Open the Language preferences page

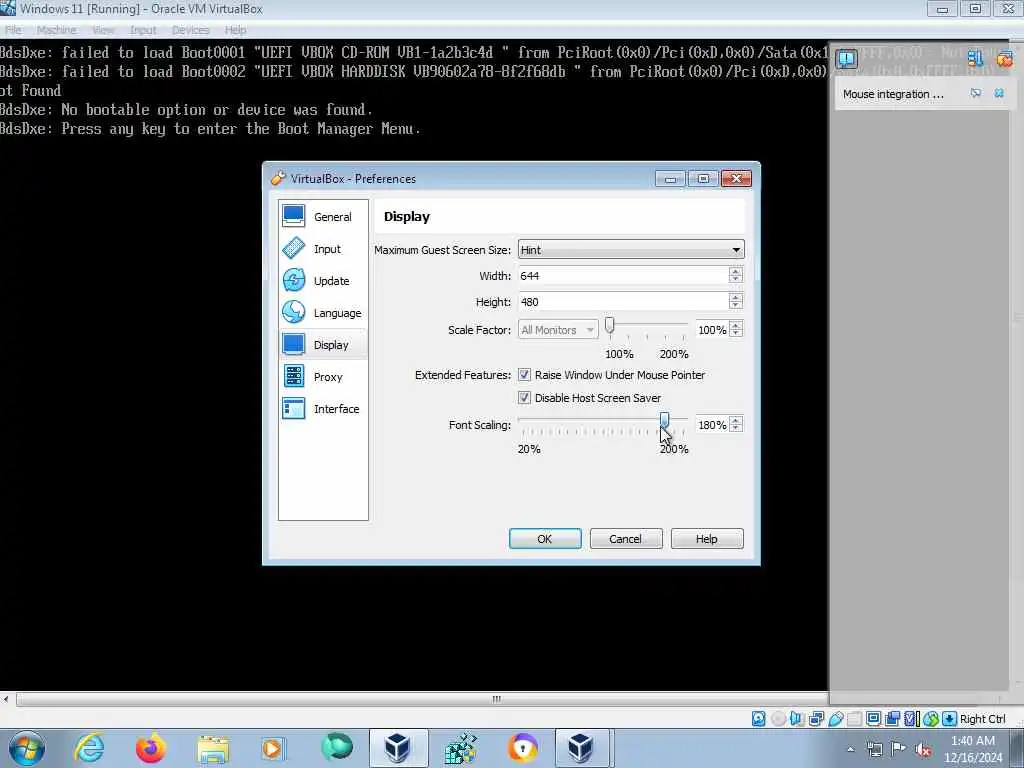323,312
